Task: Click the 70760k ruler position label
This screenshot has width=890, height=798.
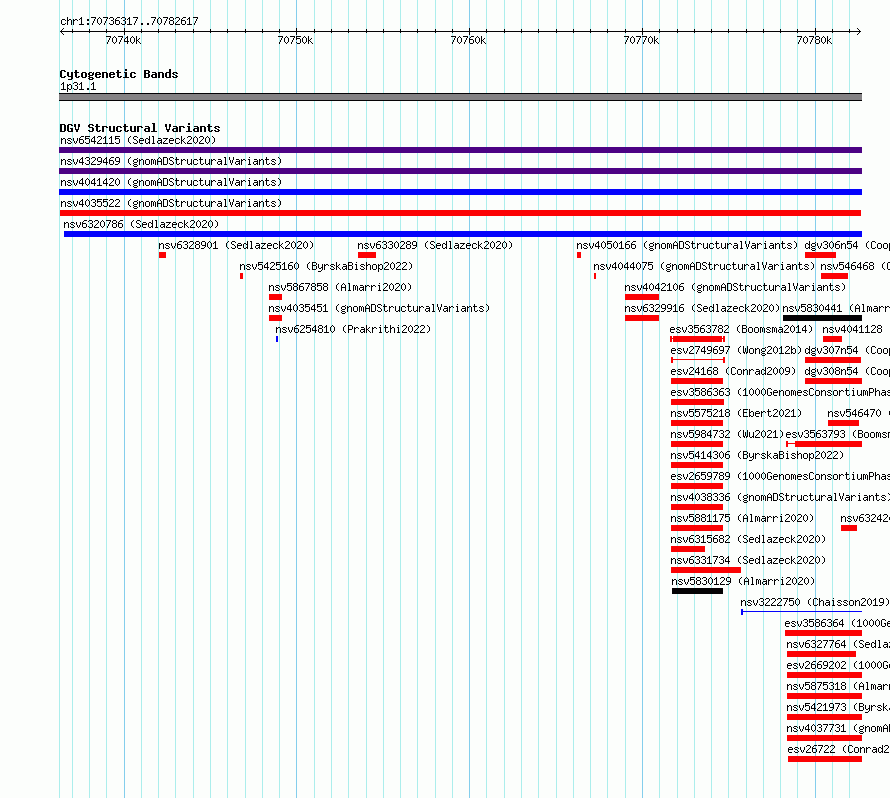Action: click(x=468, y=40)
